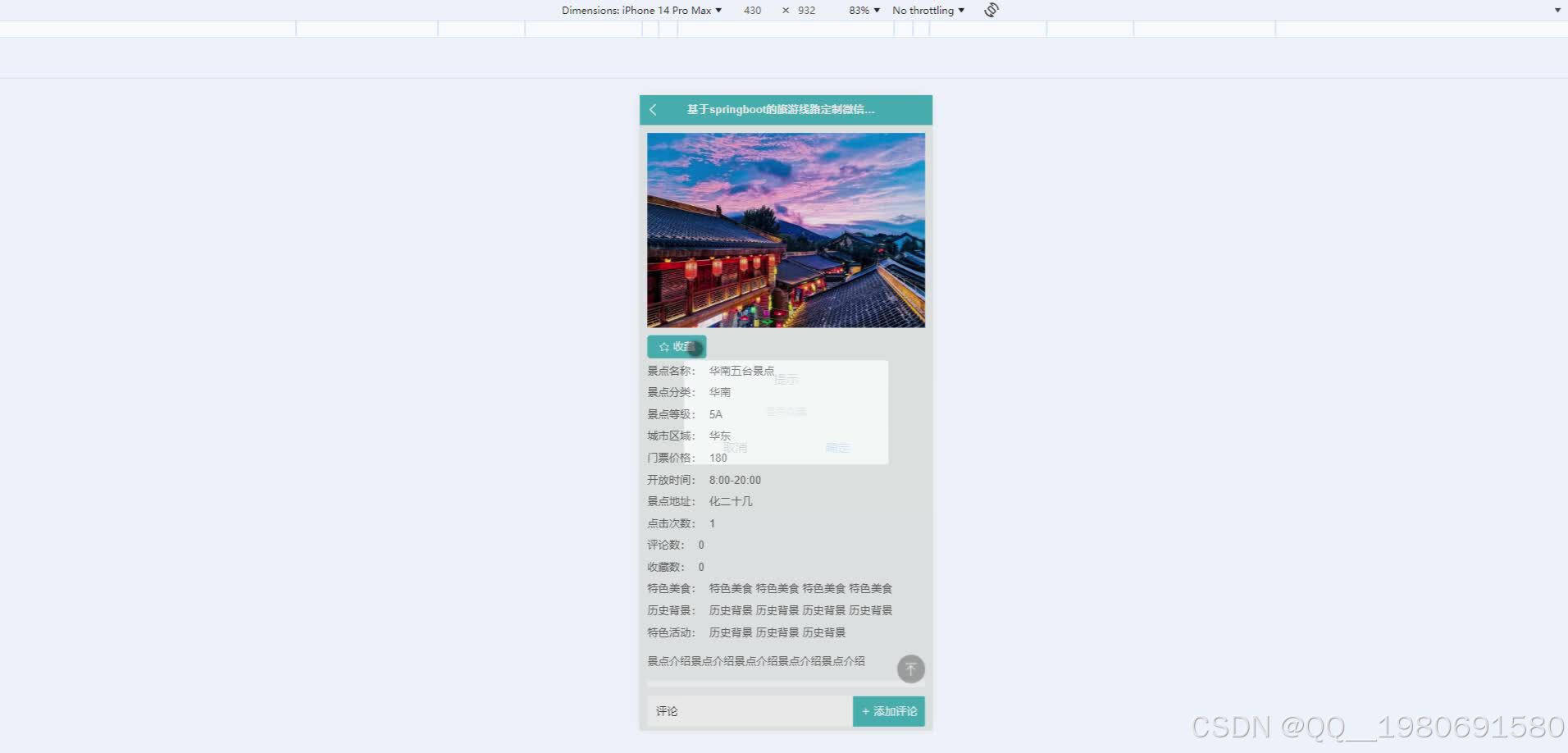
Task: Click the rotate device orientation icon
Action: coord(990,10)
